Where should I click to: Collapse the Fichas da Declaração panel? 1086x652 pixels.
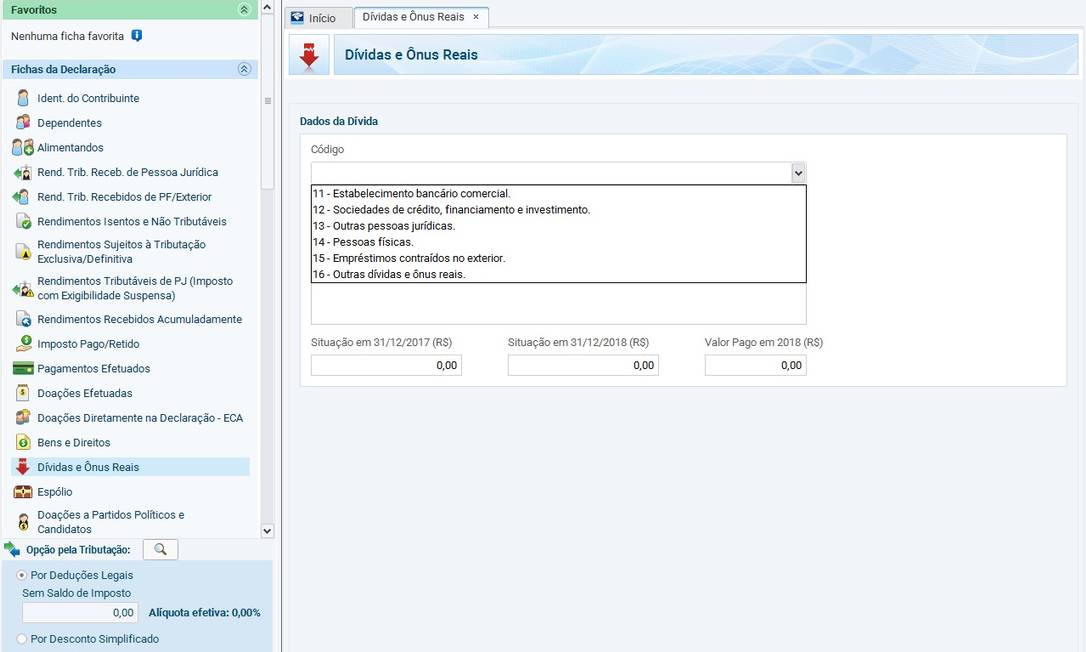244,69
